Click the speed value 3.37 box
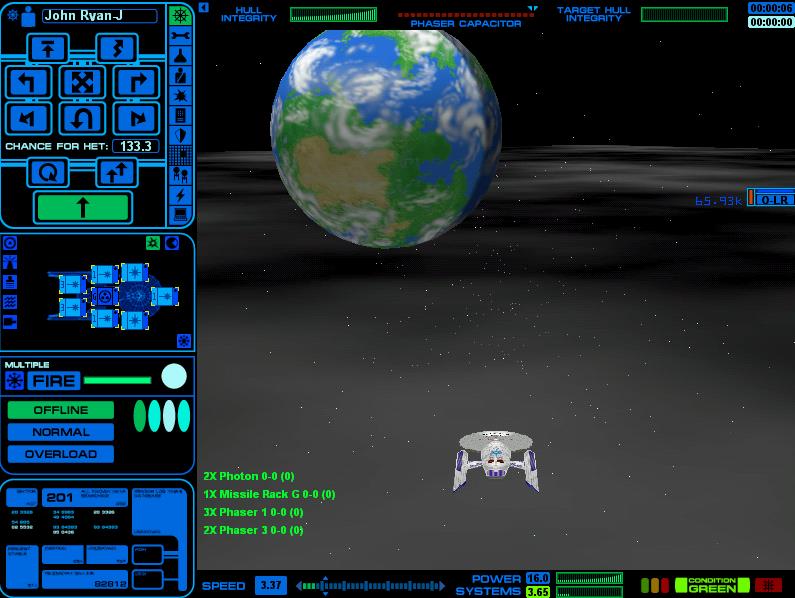Viewport: 795px width, 598px height. (x=270, y=585)
